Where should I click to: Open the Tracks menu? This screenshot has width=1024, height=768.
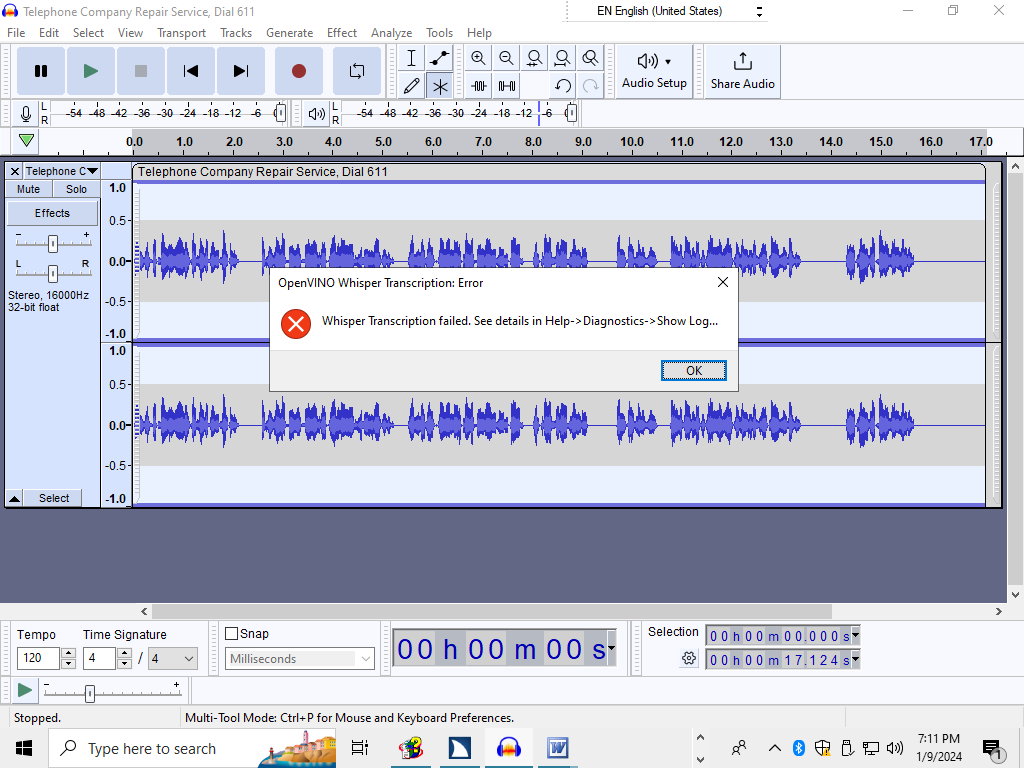(x=236, y=33)
